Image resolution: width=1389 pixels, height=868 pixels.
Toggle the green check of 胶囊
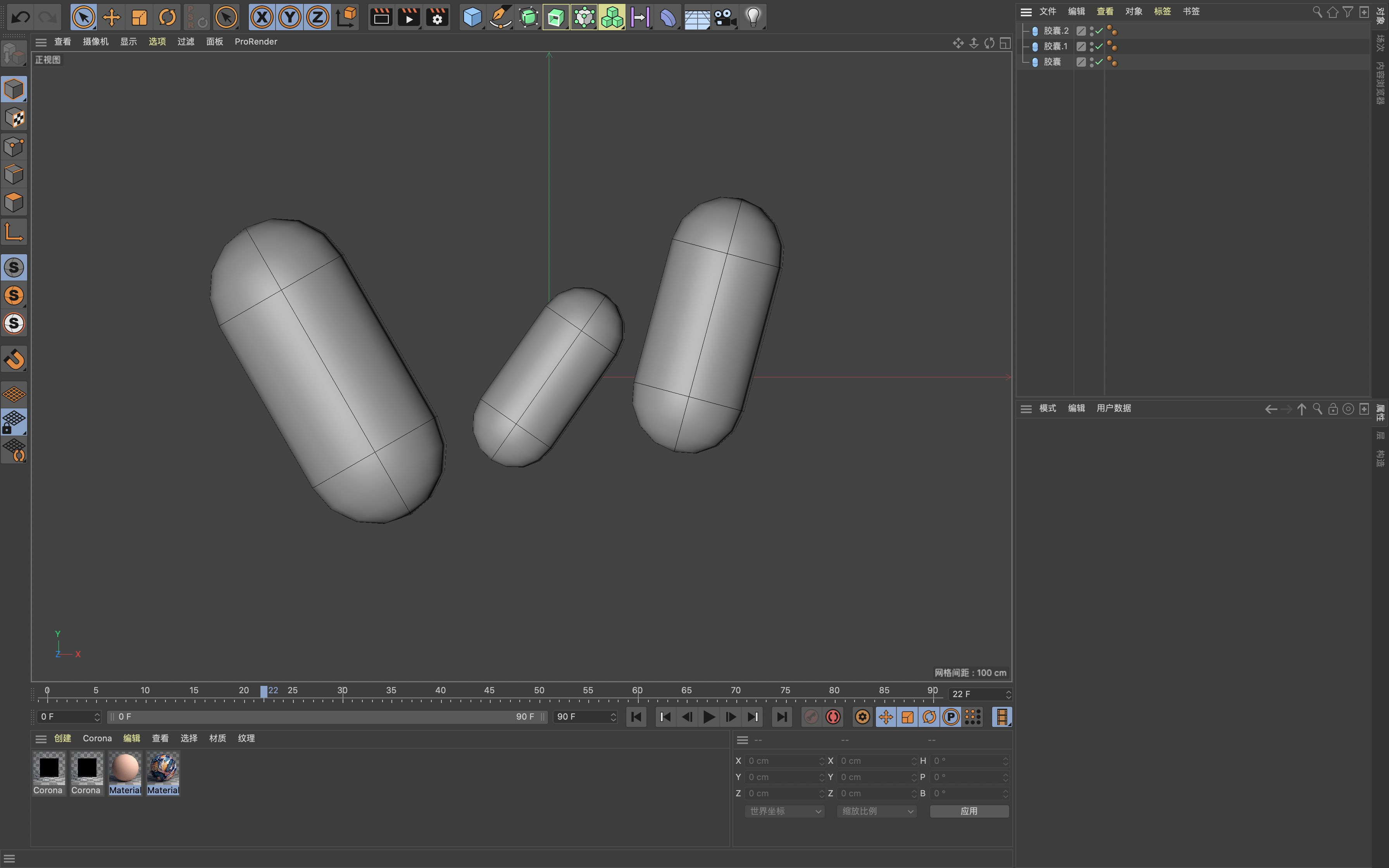pyautogui.click(x=1099, y=62)
